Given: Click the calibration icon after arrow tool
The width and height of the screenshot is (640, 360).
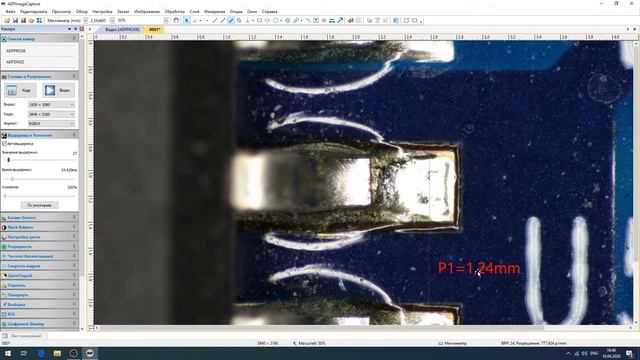Looking at the screenshot, I should [351, 20].
